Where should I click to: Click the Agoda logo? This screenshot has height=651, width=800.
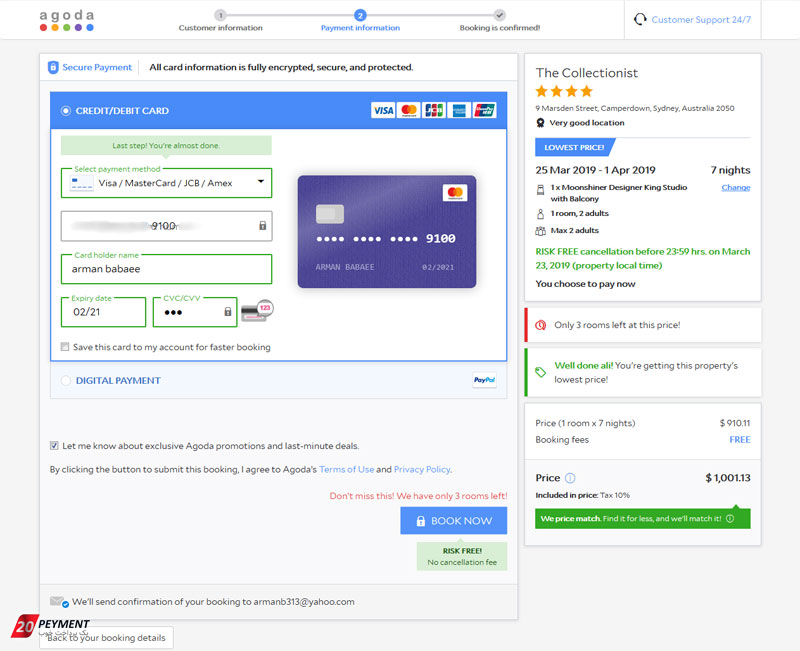click(x=67, y=20)
